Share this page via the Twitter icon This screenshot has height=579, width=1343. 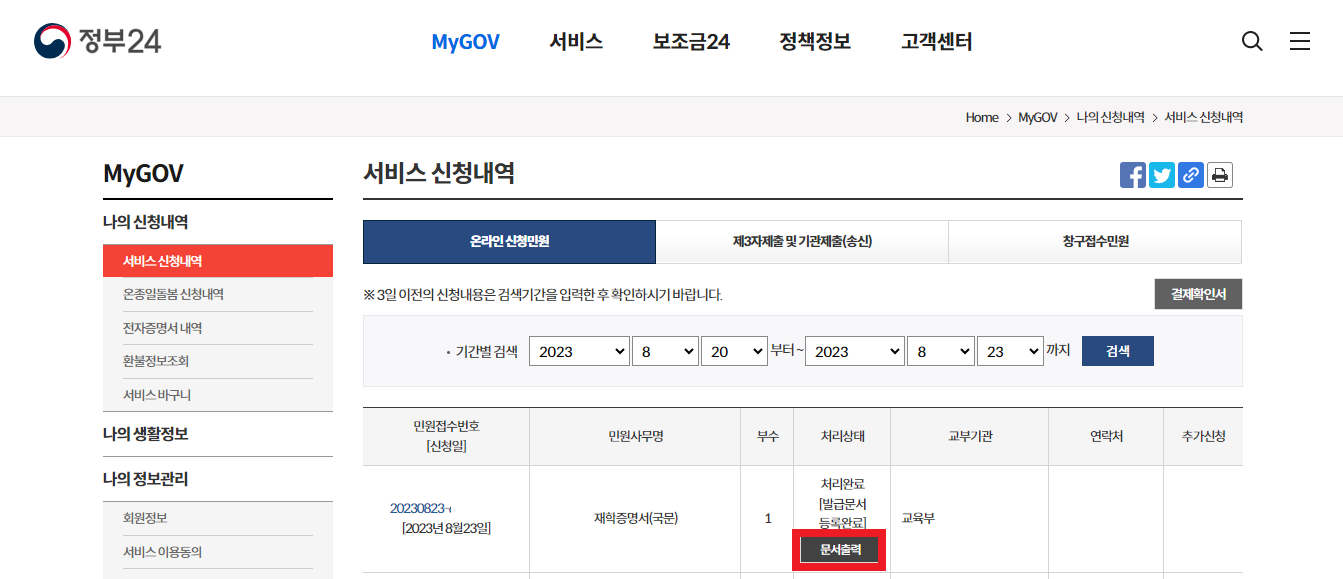pos(1161,174)
